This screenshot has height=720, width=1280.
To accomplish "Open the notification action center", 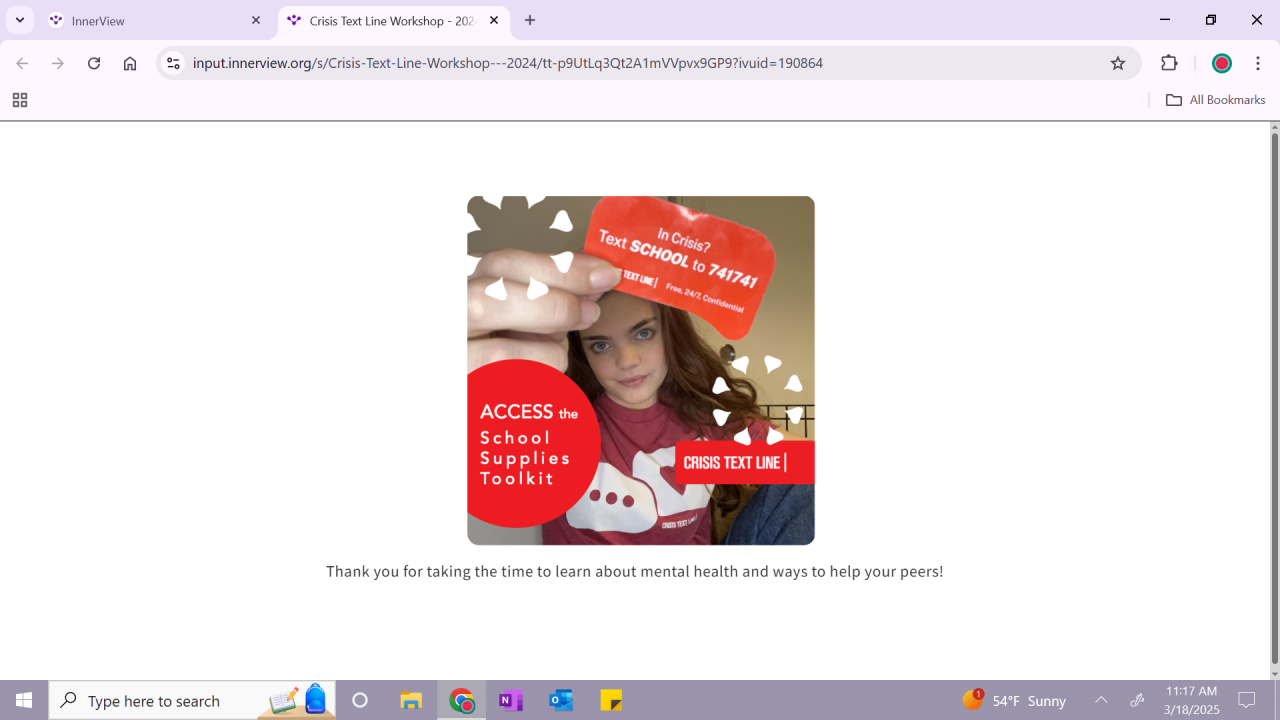I will (1247, 700).
